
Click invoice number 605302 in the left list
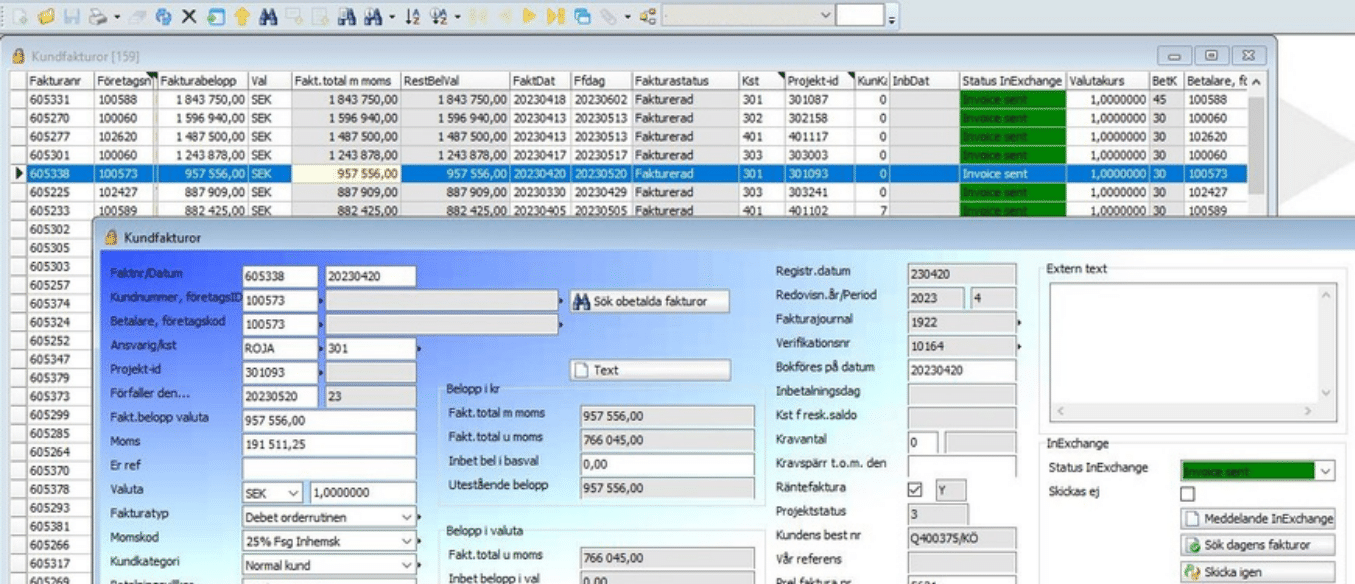[x=49, y=229]
